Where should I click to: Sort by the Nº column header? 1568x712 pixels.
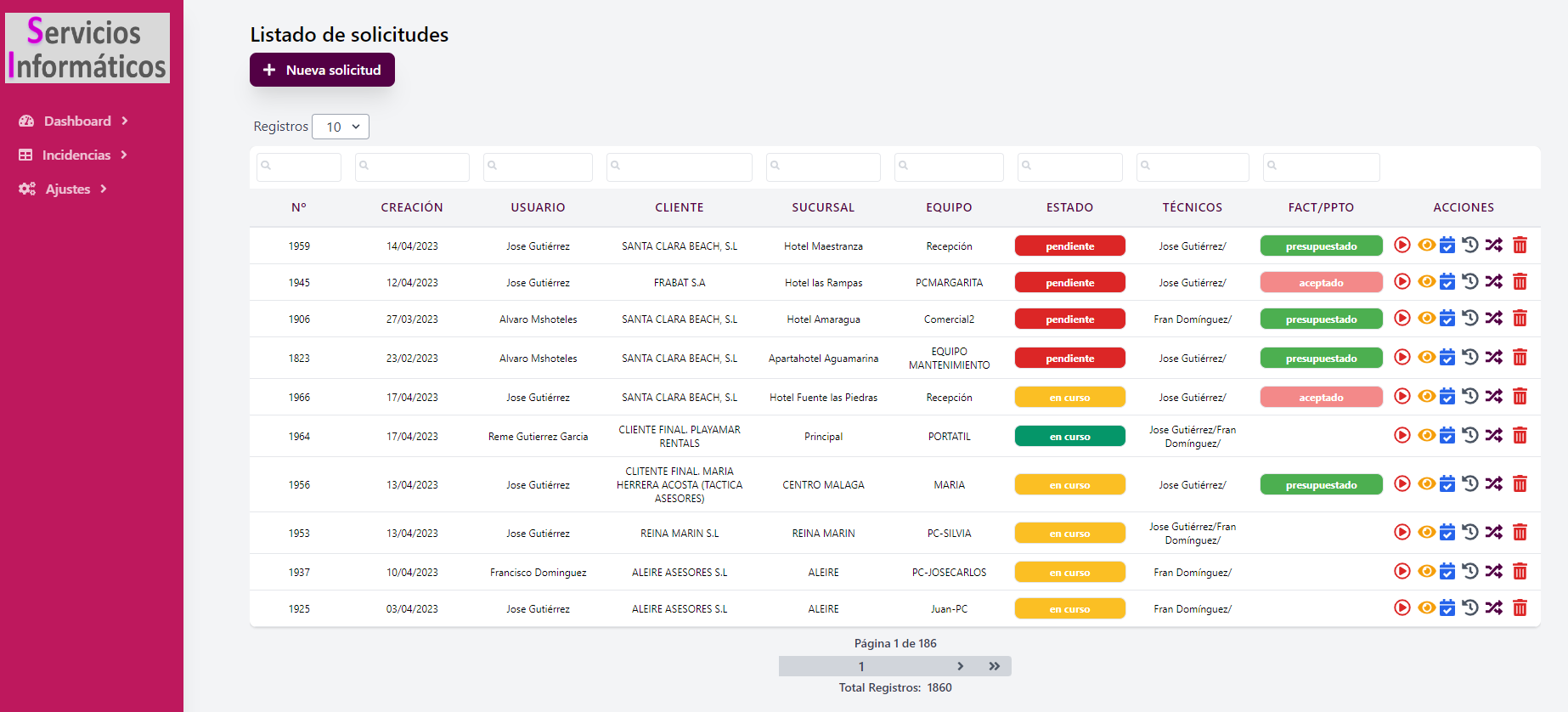[299, 207]
